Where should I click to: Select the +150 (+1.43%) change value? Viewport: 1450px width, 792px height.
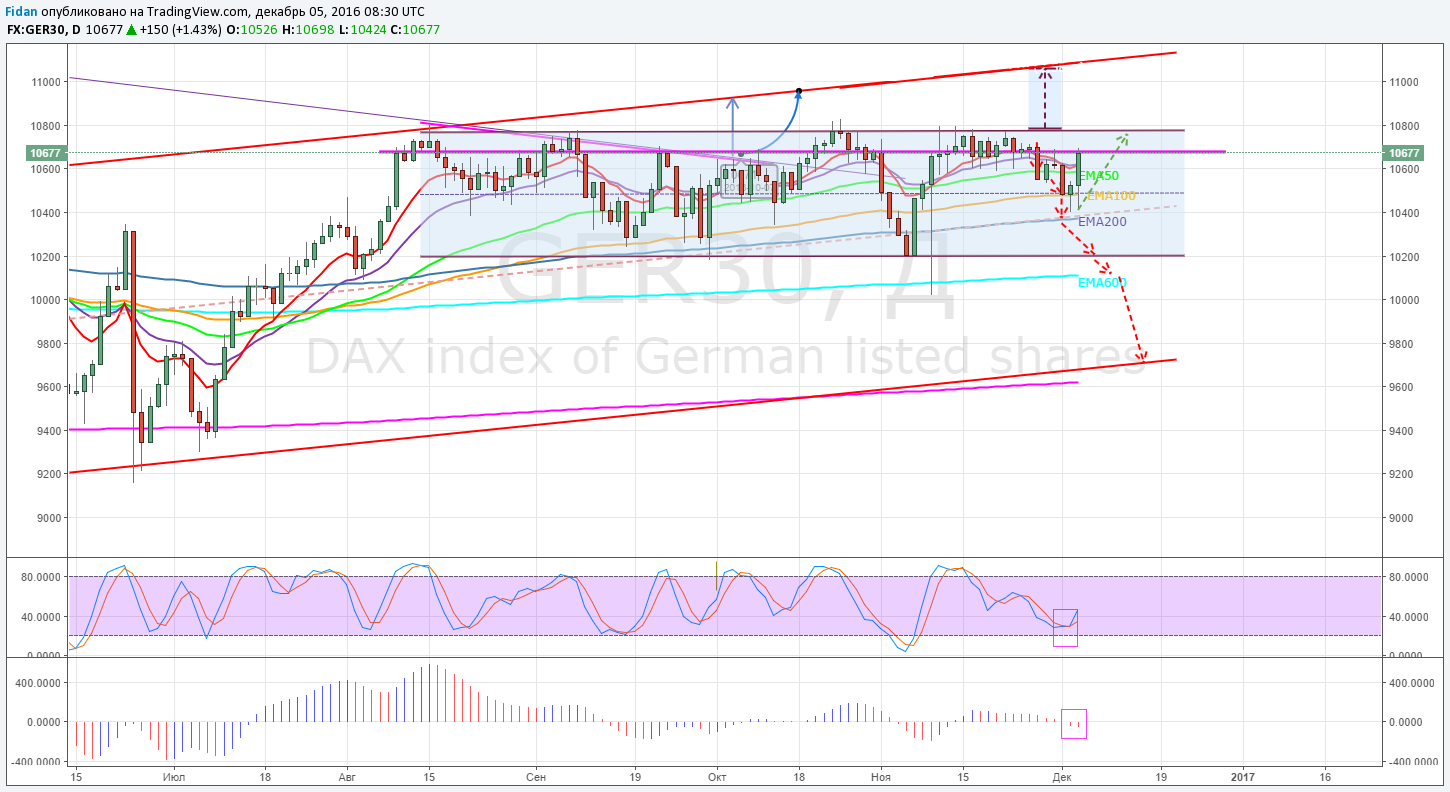click(180, 29)
